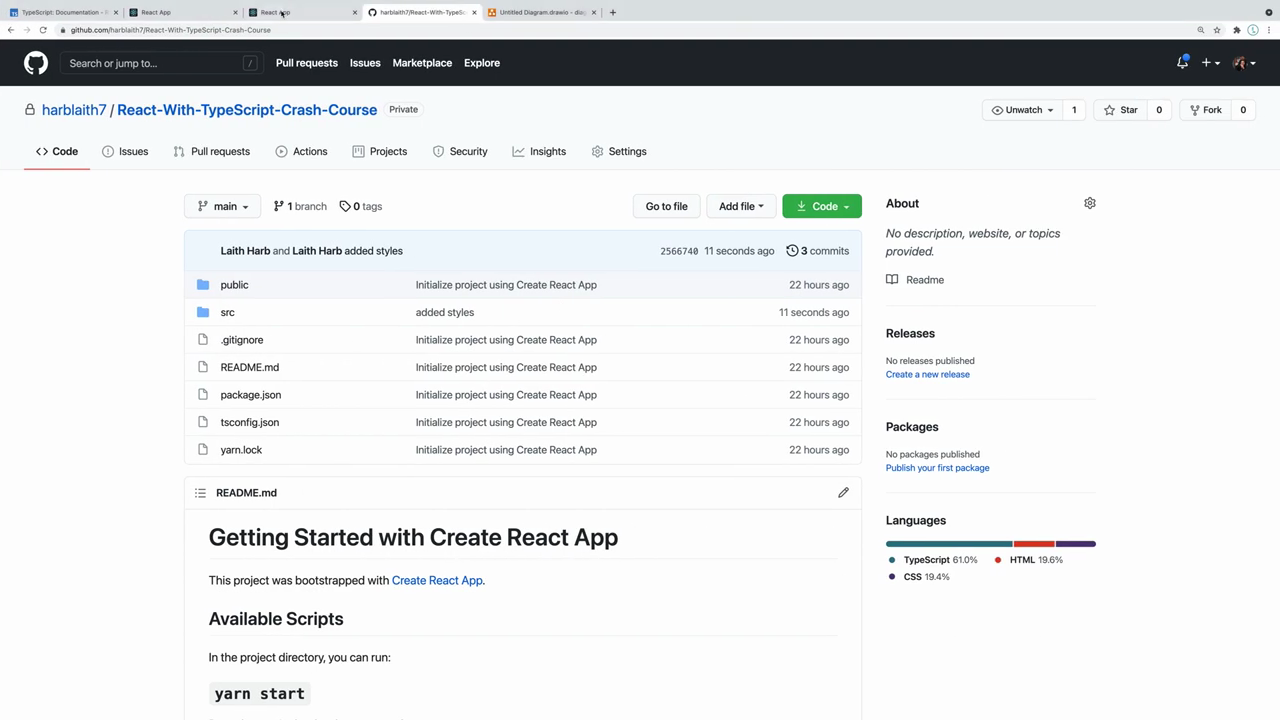
Task: Click the tsconfig.json file icon
Action: click(x=203, y=422)
